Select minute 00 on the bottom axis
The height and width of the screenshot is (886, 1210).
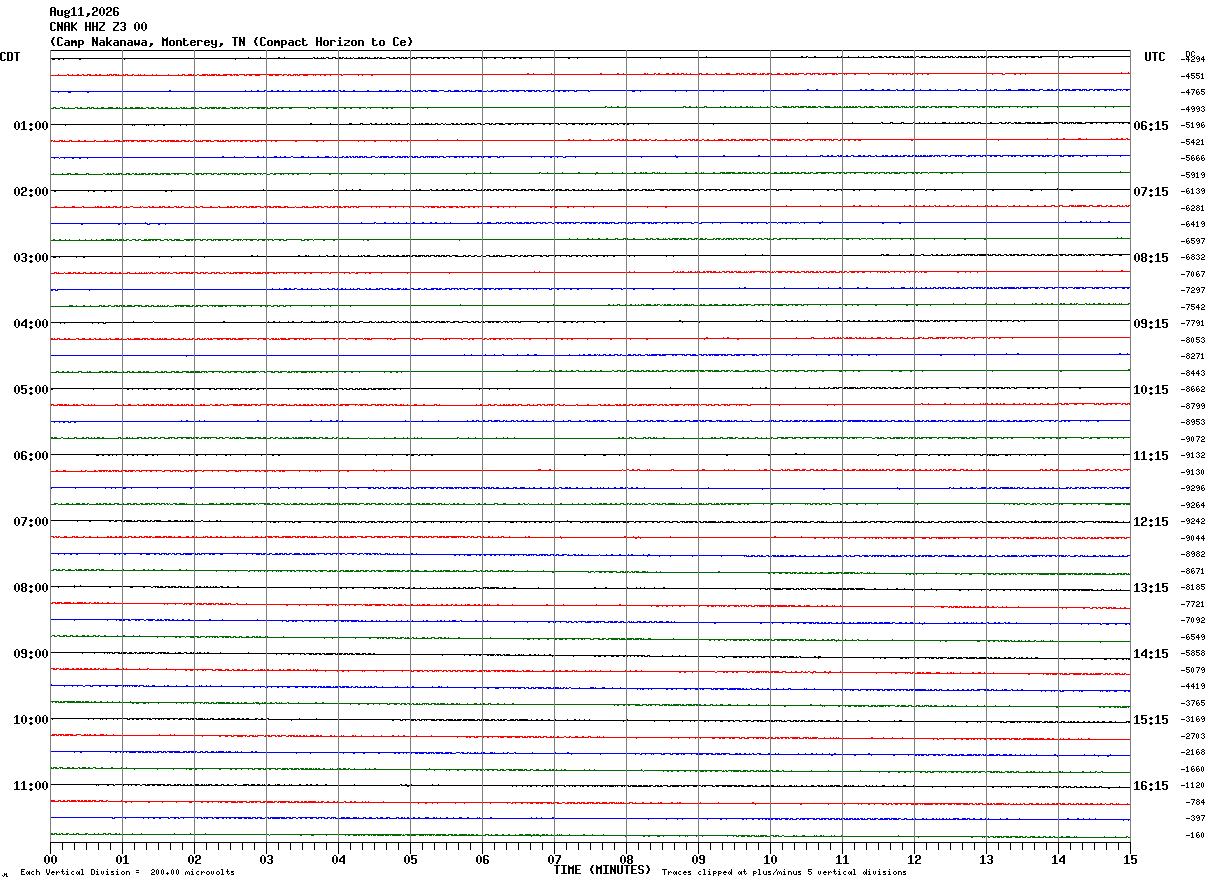(50, 859)
